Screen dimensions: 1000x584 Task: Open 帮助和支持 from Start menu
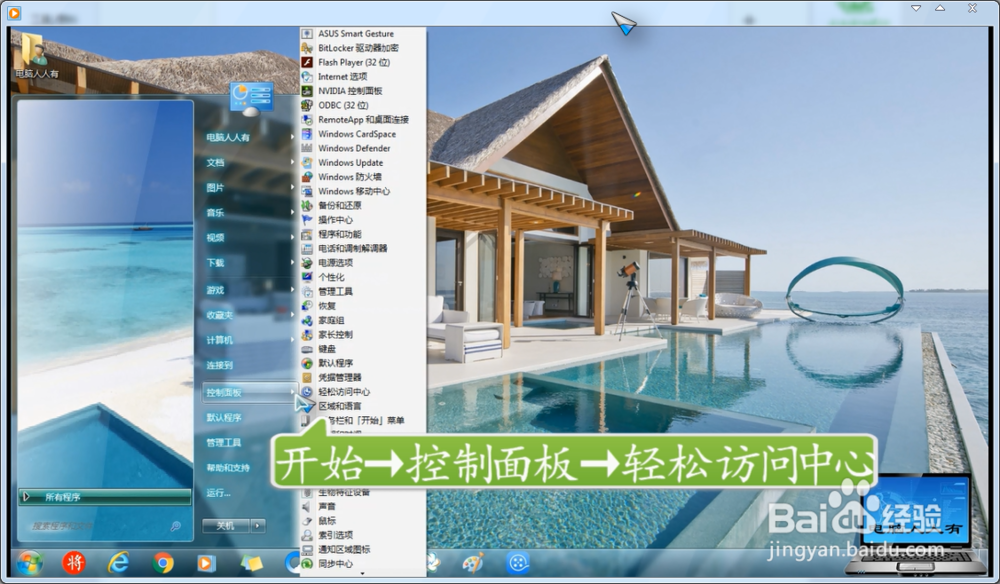(x=228, y=467)
